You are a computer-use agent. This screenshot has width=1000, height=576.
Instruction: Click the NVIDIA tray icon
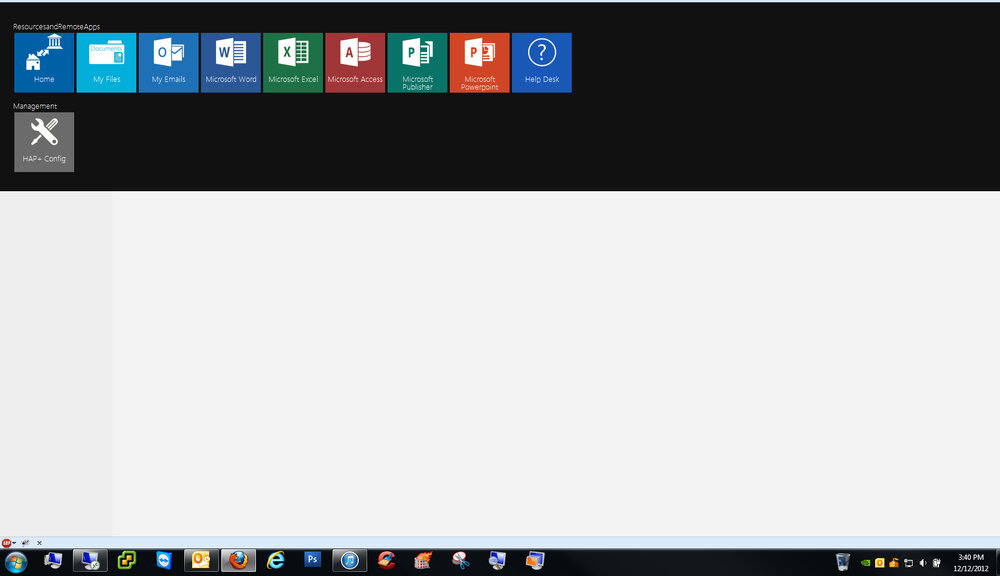[x=865, y=563]
